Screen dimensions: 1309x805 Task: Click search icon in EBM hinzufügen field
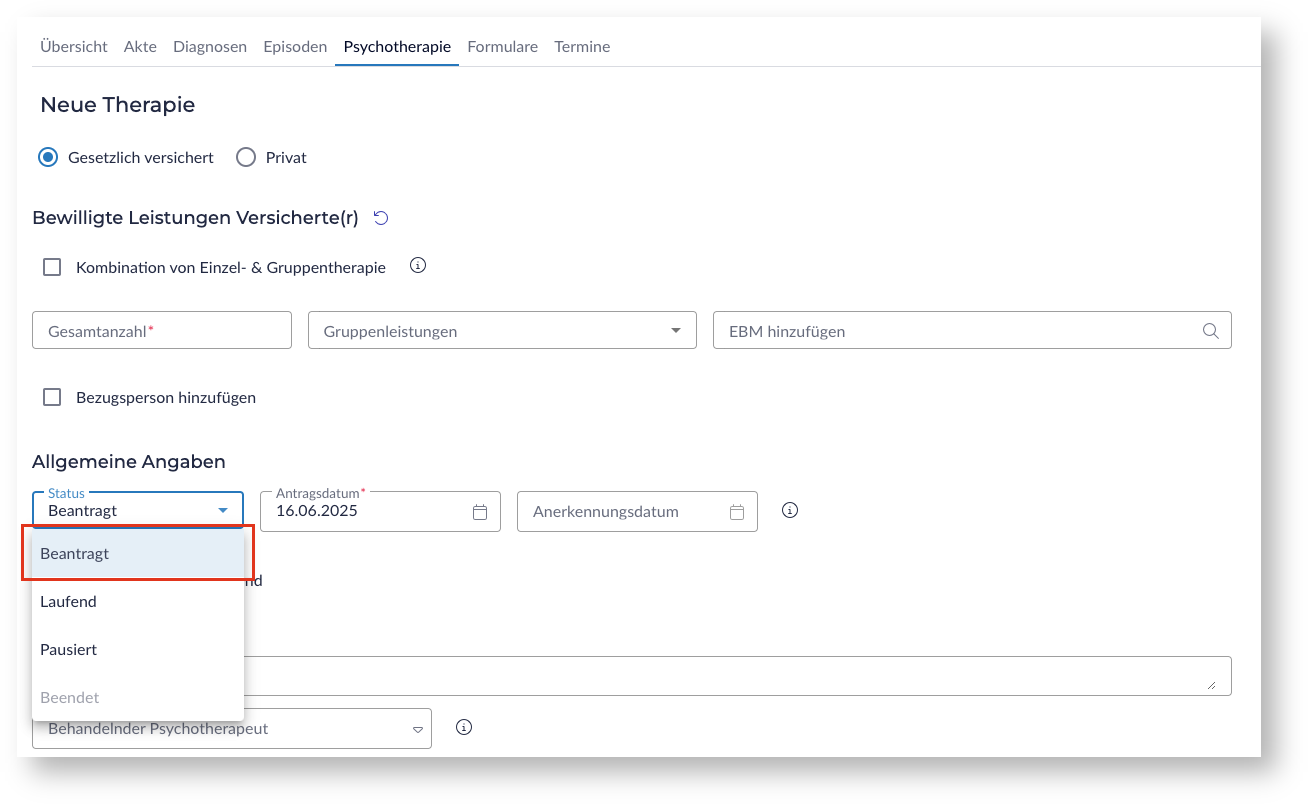point(1210,331)
